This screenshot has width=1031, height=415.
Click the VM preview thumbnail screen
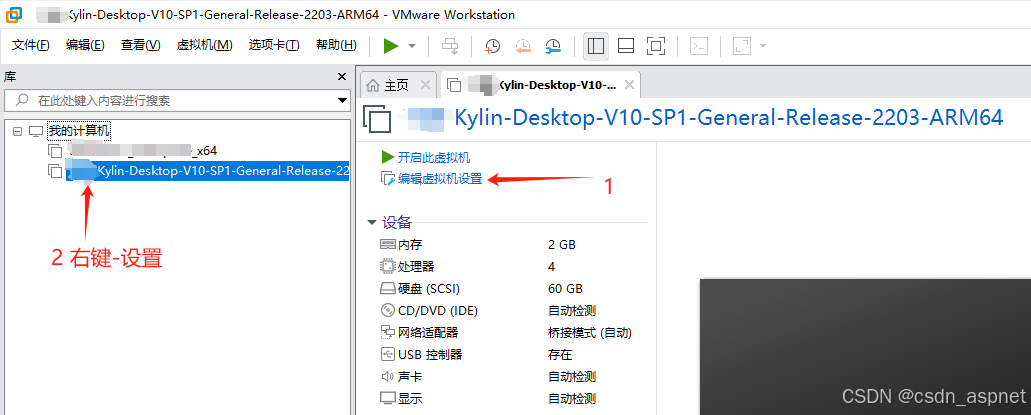coord(865,347)
